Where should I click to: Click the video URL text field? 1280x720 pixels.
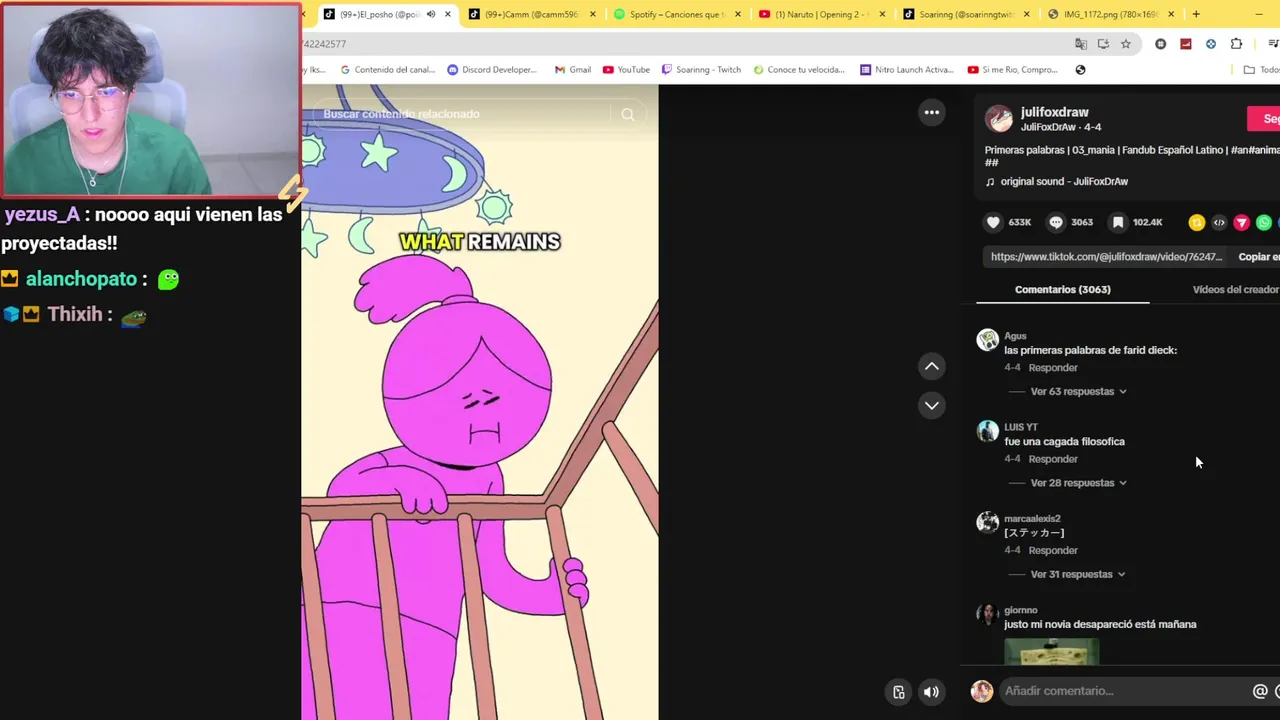[x=1106, y=257]
